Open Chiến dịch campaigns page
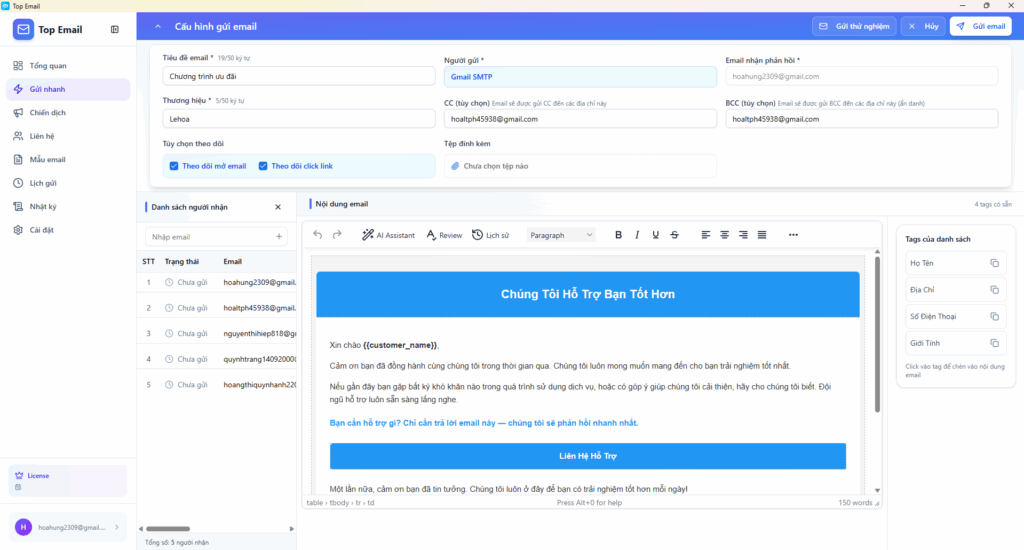The height and width of the screenshot is (550, 1024). [68, 112]
